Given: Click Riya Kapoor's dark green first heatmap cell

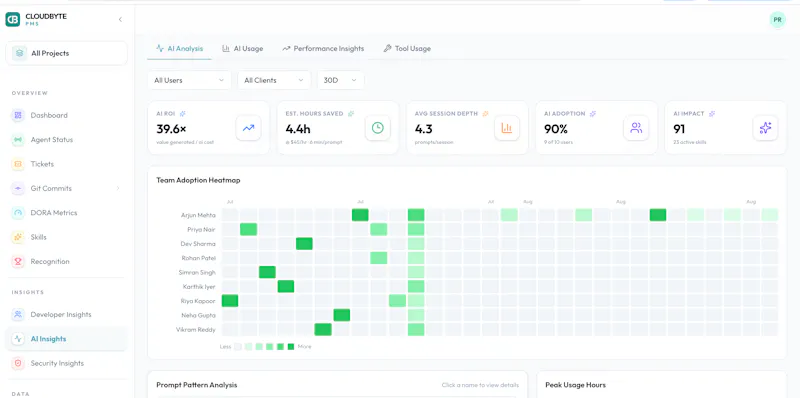Looking at the screenshot, I should [230, 301].
